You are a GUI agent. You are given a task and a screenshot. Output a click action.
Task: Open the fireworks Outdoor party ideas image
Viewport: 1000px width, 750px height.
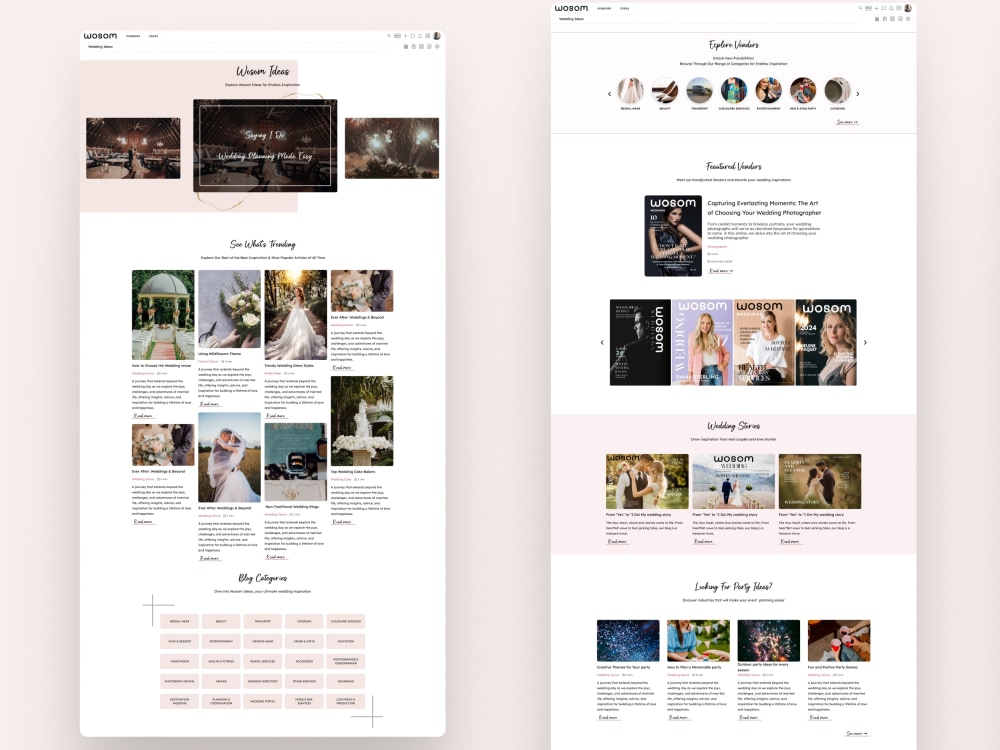tap(768, 641)
